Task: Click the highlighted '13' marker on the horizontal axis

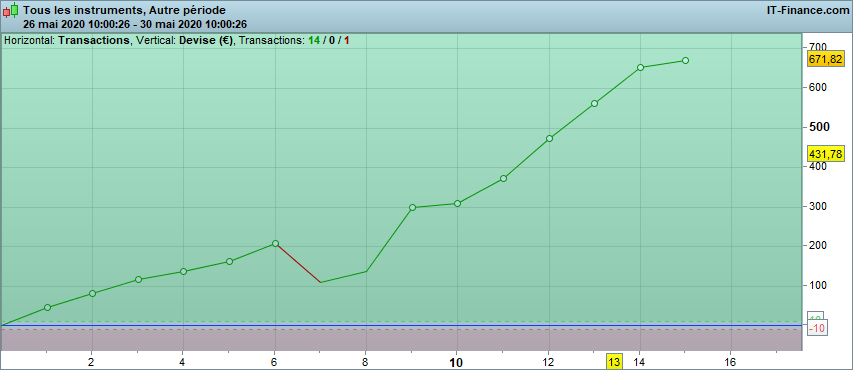Action: click(614, 362)
